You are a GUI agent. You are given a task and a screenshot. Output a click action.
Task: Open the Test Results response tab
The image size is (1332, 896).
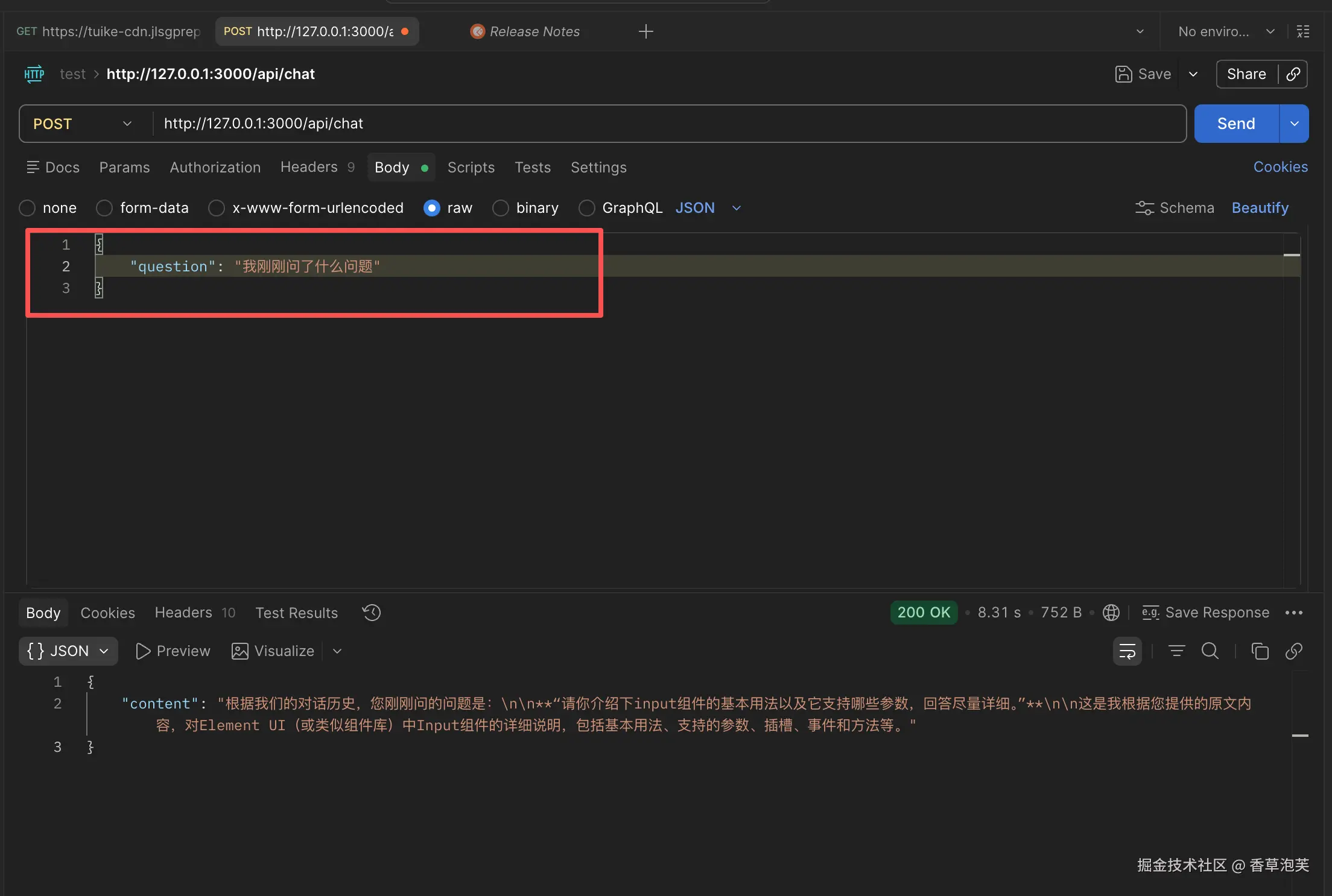click(x=296, y=613)
